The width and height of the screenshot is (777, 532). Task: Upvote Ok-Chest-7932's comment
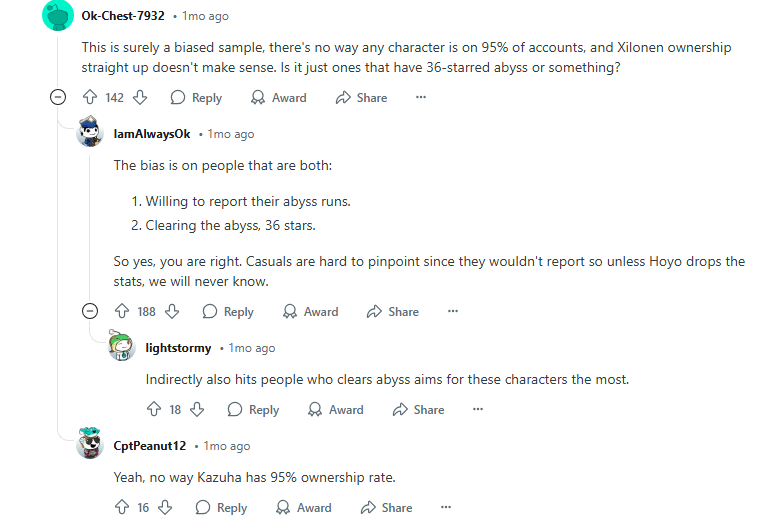tap(89, 98)
